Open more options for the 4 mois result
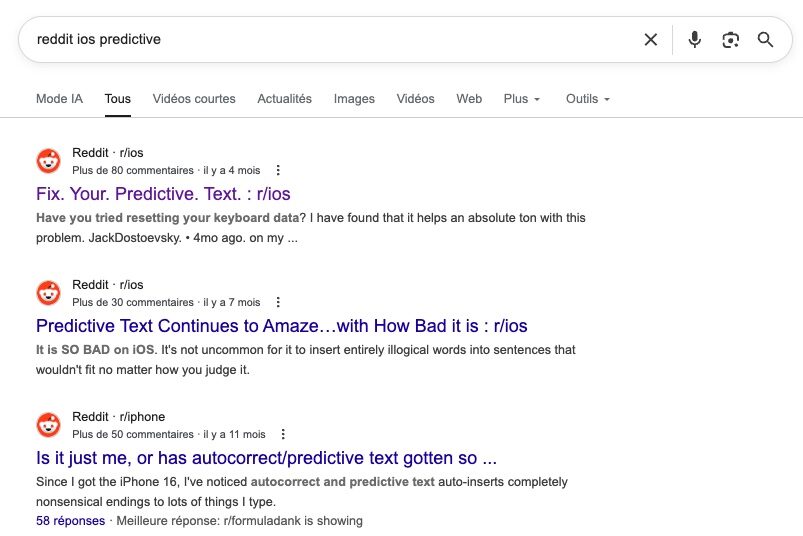 (x=278, y=170)
